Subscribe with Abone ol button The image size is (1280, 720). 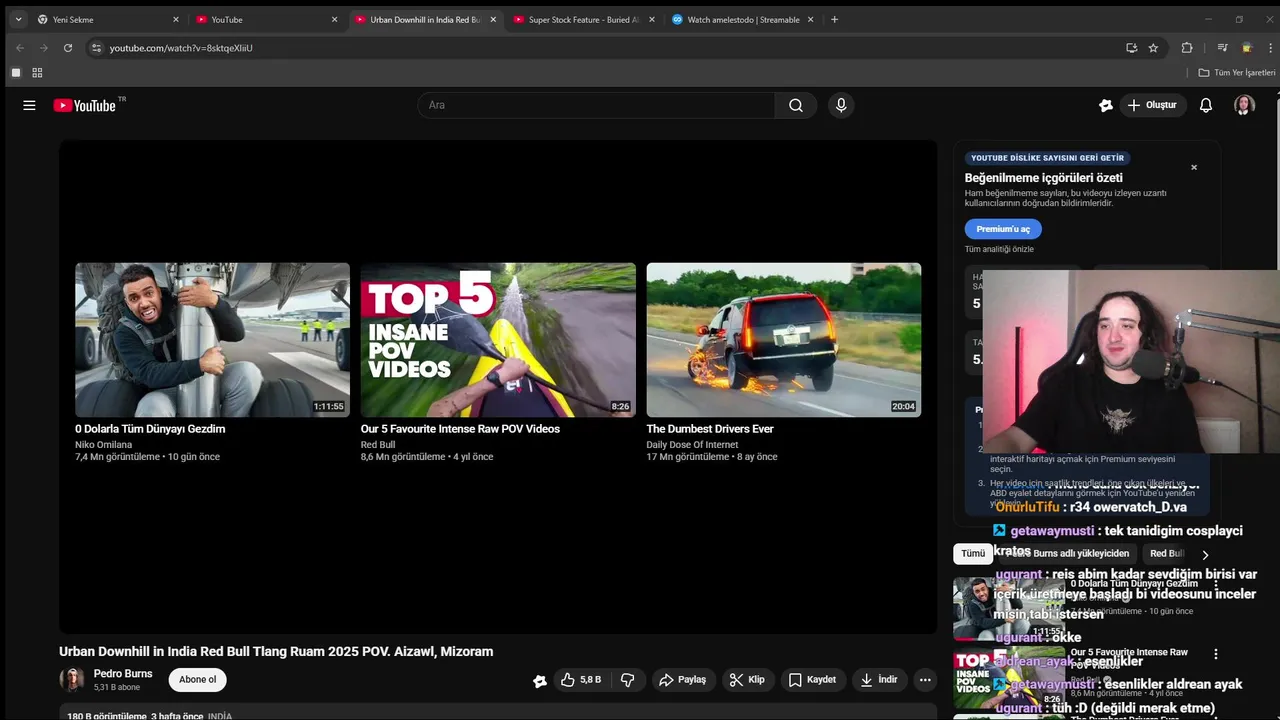(x=198, y=680)
